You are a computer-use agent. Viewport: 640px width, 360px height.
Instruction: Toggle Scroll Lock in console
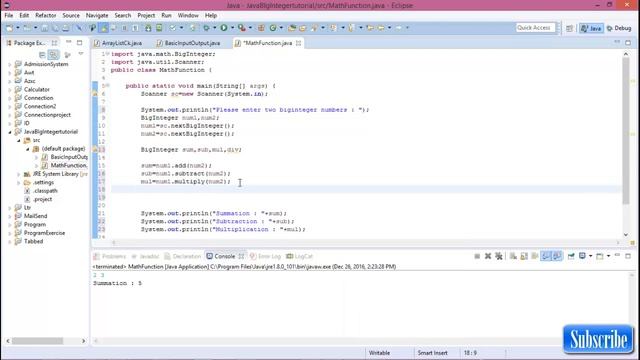pyautogui.click(x=524, y=256)
